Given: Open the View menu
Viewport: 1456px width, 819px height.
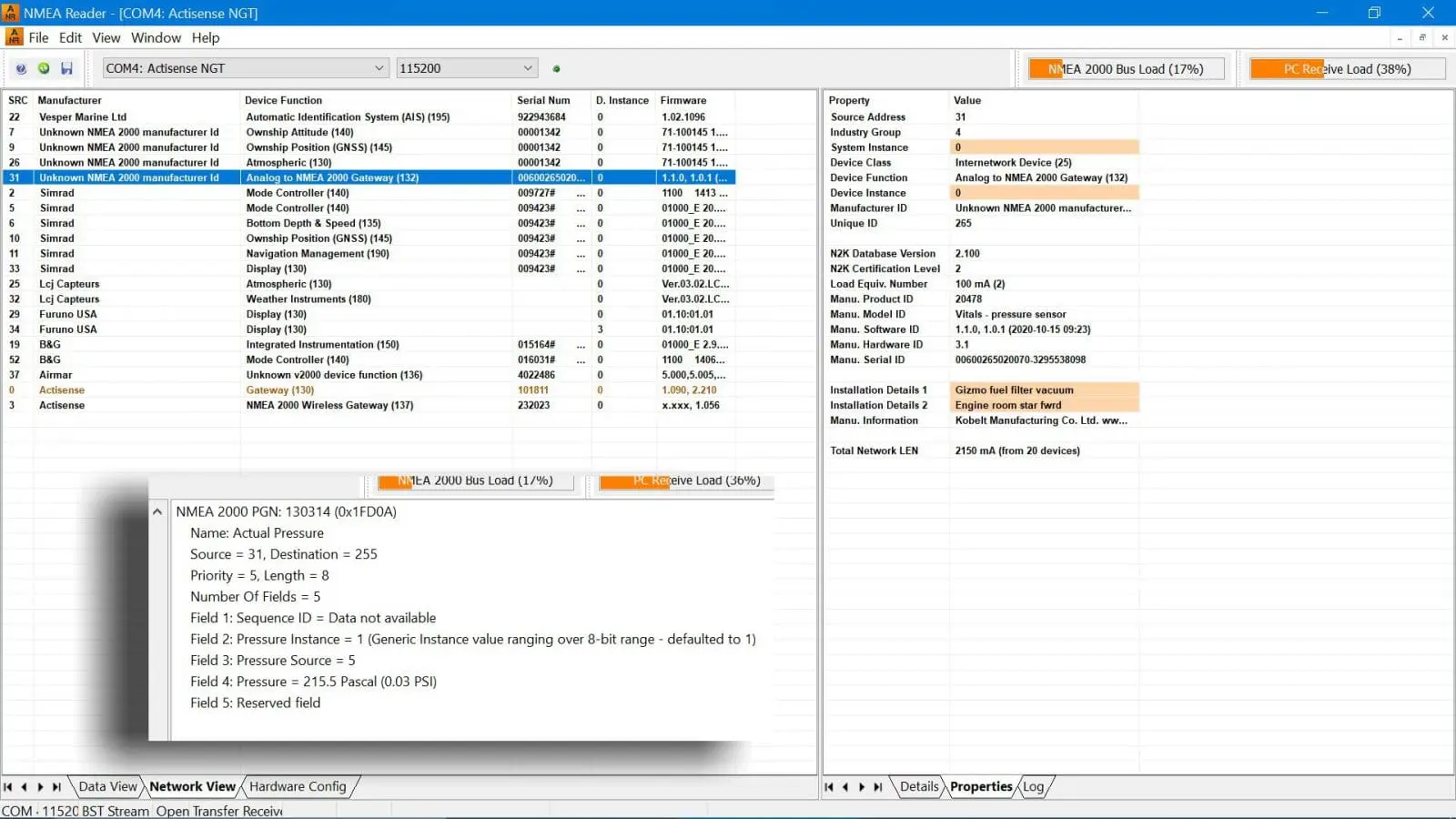Looking at the screenshot, I should tap(106, 38).
